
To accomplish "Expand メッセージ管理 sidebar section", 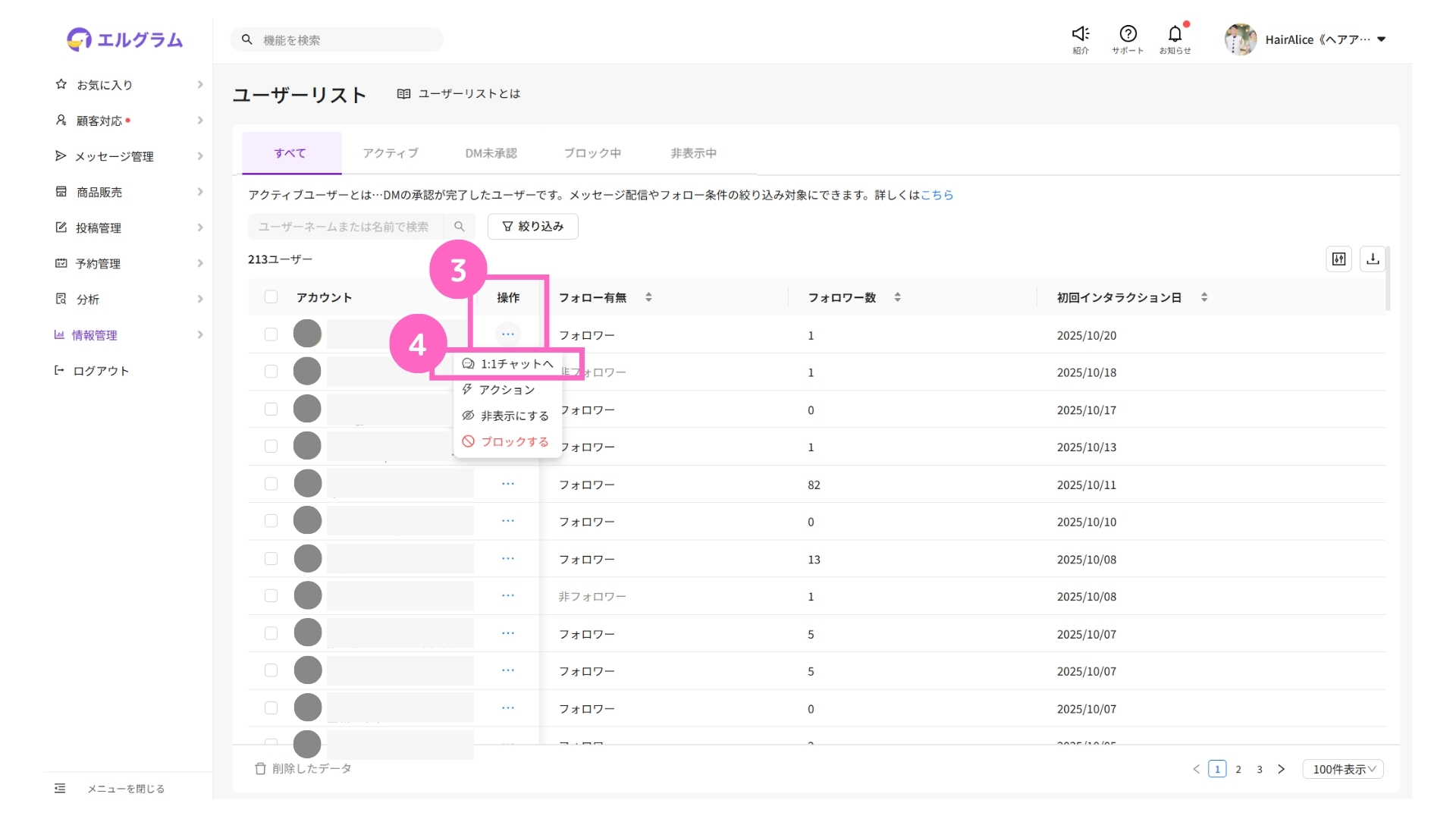I will click(x=114, y=156).
